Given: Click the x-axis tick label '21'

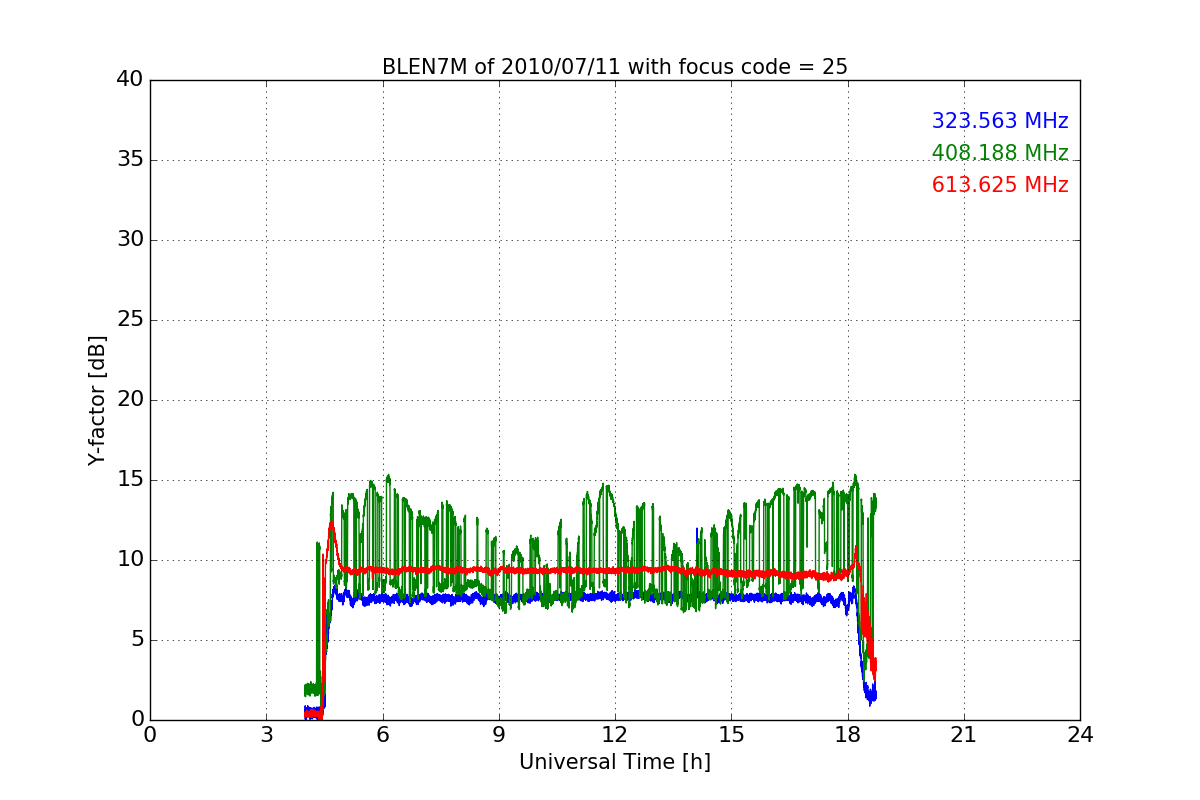Looking at the screenshot, I should [964, 734].
